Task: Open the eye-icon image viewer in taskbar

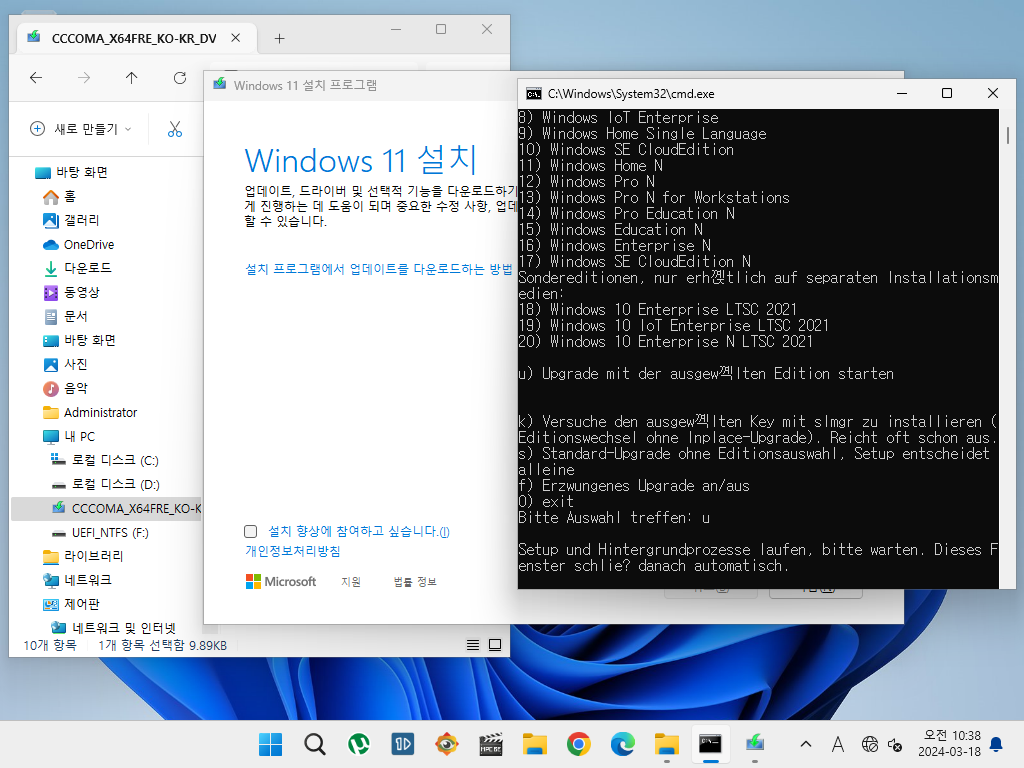Action: tap(447, 744)
